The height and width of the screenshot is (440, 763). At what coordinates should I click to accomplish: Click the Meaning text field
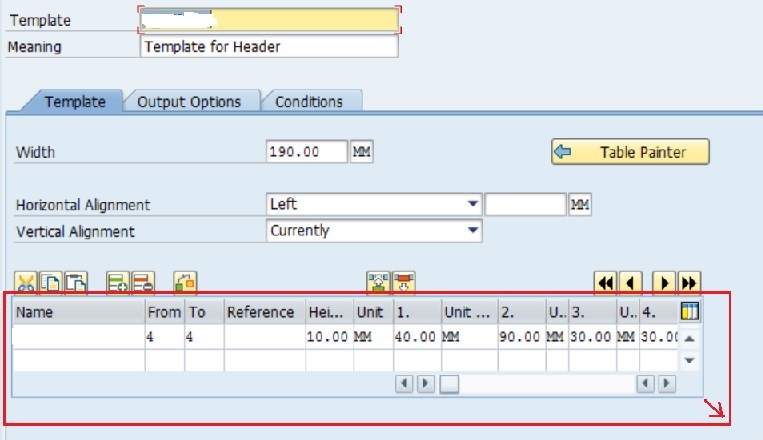tap(269, 47)
